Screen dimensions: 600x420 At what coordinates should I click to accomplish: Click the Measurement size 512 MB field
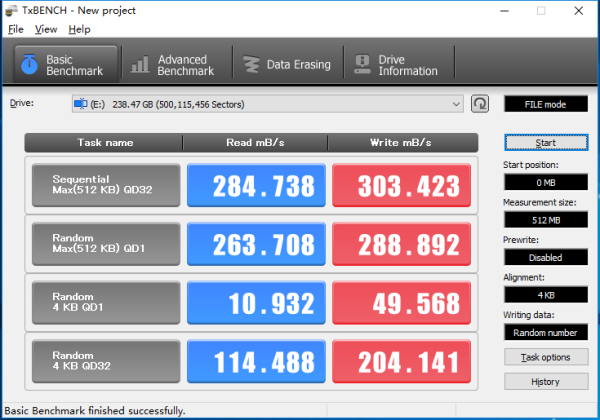click(546, 220)
